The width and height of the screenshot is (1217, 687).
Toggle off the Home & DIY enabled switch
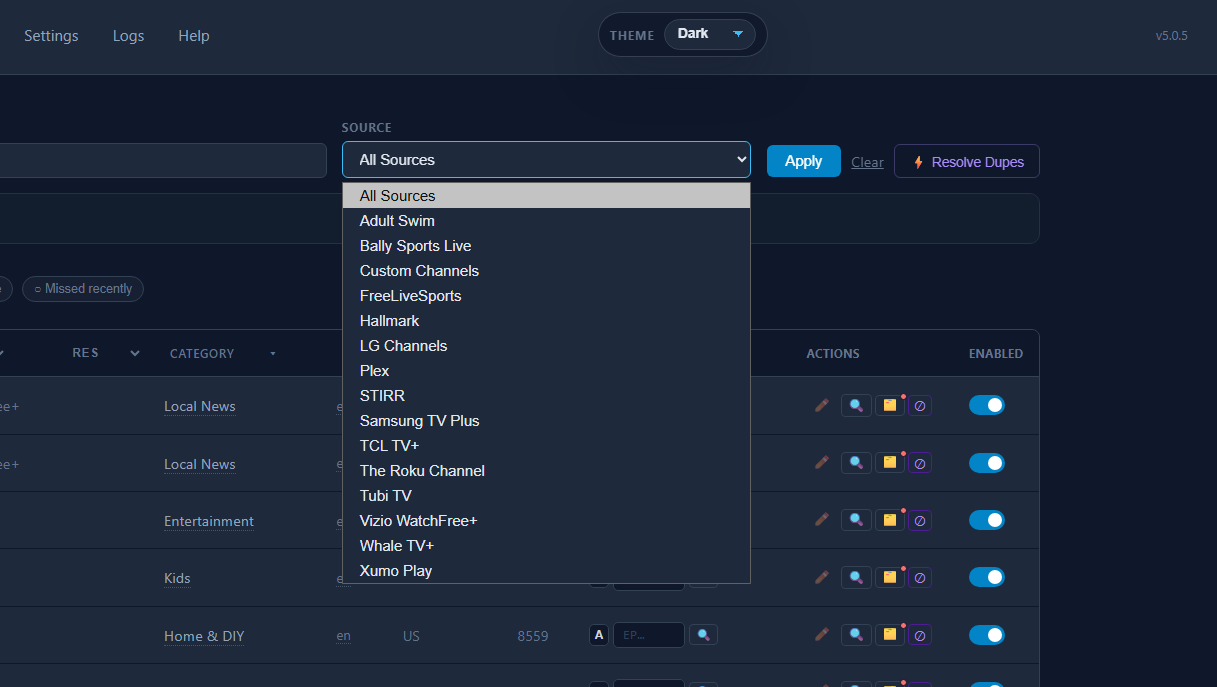987,635
